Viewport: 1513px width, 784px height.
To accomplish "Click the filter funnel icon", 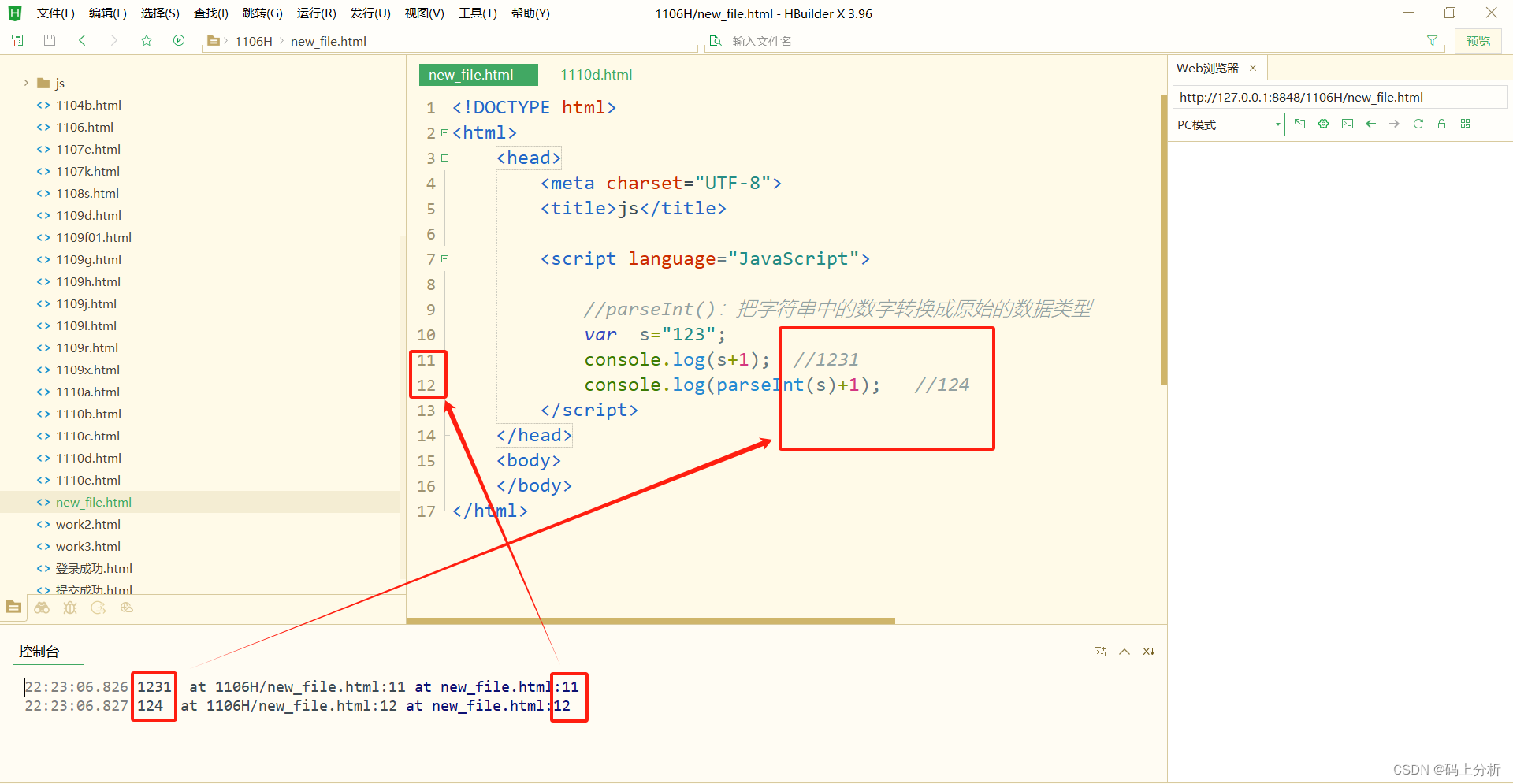I will pos(1432,41).
